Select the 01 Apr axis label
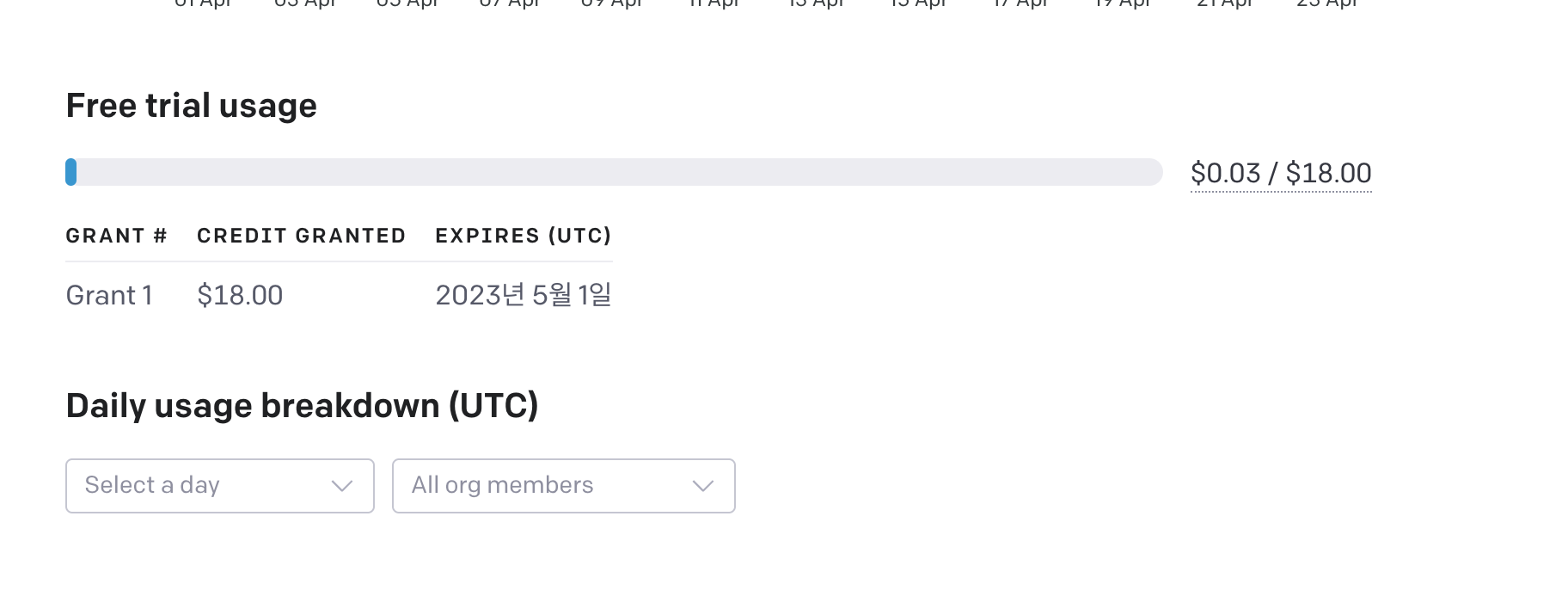1568x590 pixels. tap(204, 3)
